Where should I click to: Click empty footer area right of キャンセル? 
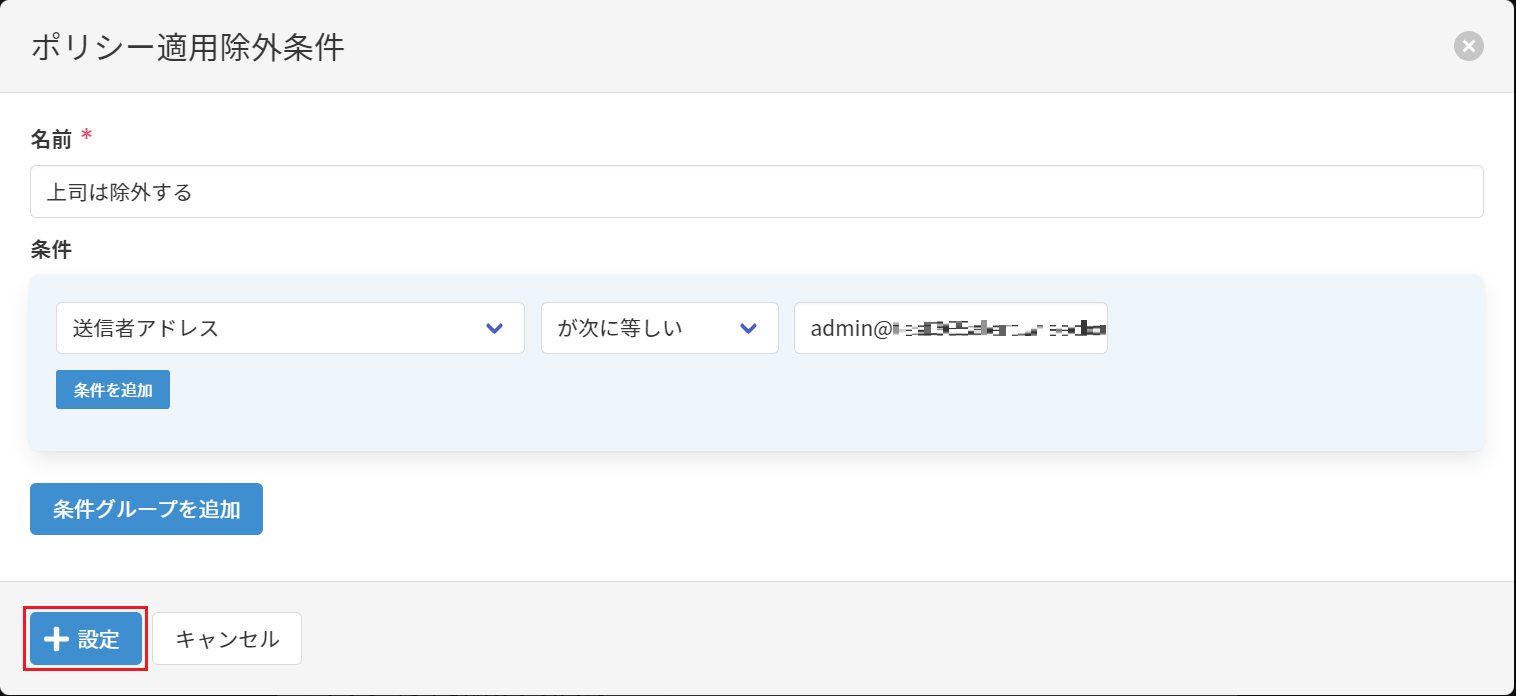900,639
